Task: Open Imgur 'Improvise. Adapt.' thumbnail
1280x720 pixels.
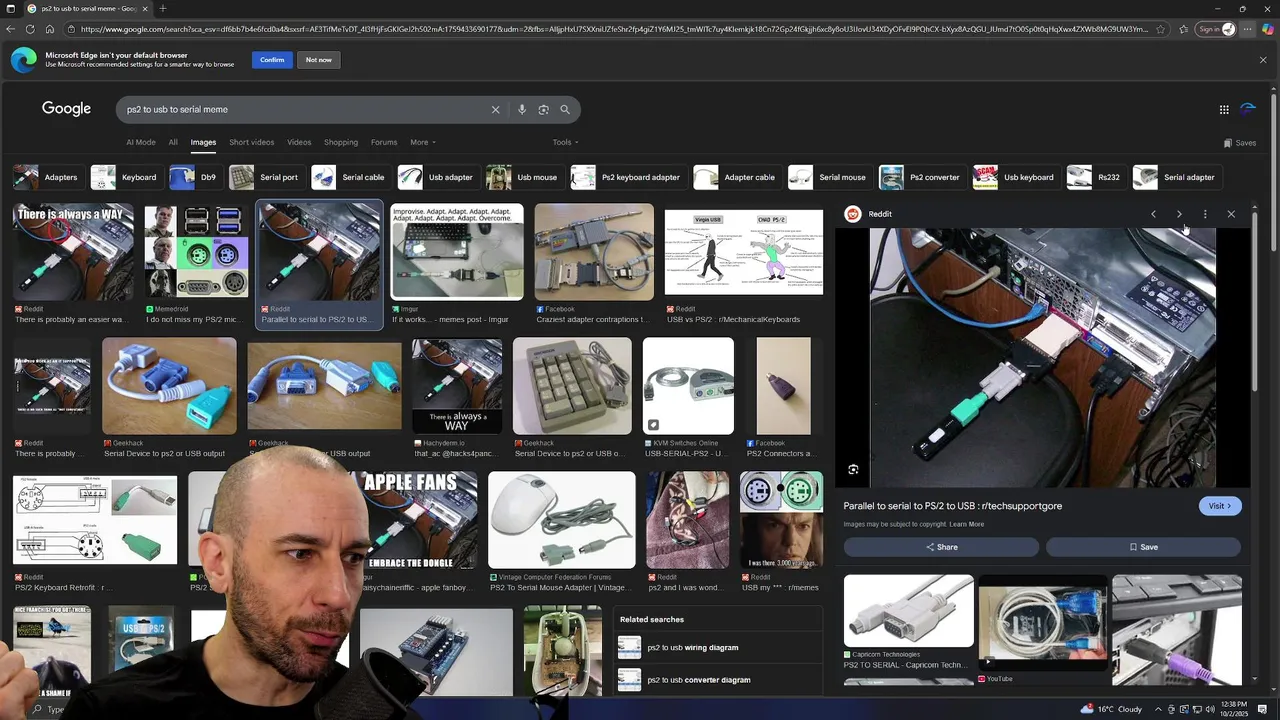Action: click(457, 251)
